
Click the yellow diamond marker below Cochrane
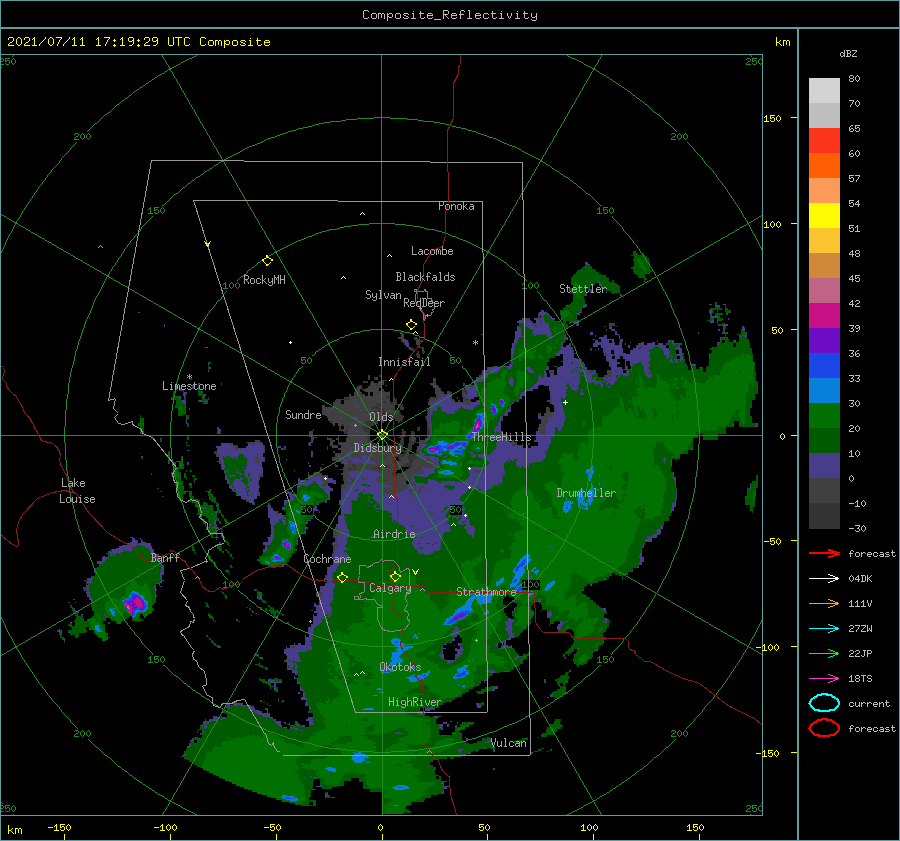[x=343, y=577]
